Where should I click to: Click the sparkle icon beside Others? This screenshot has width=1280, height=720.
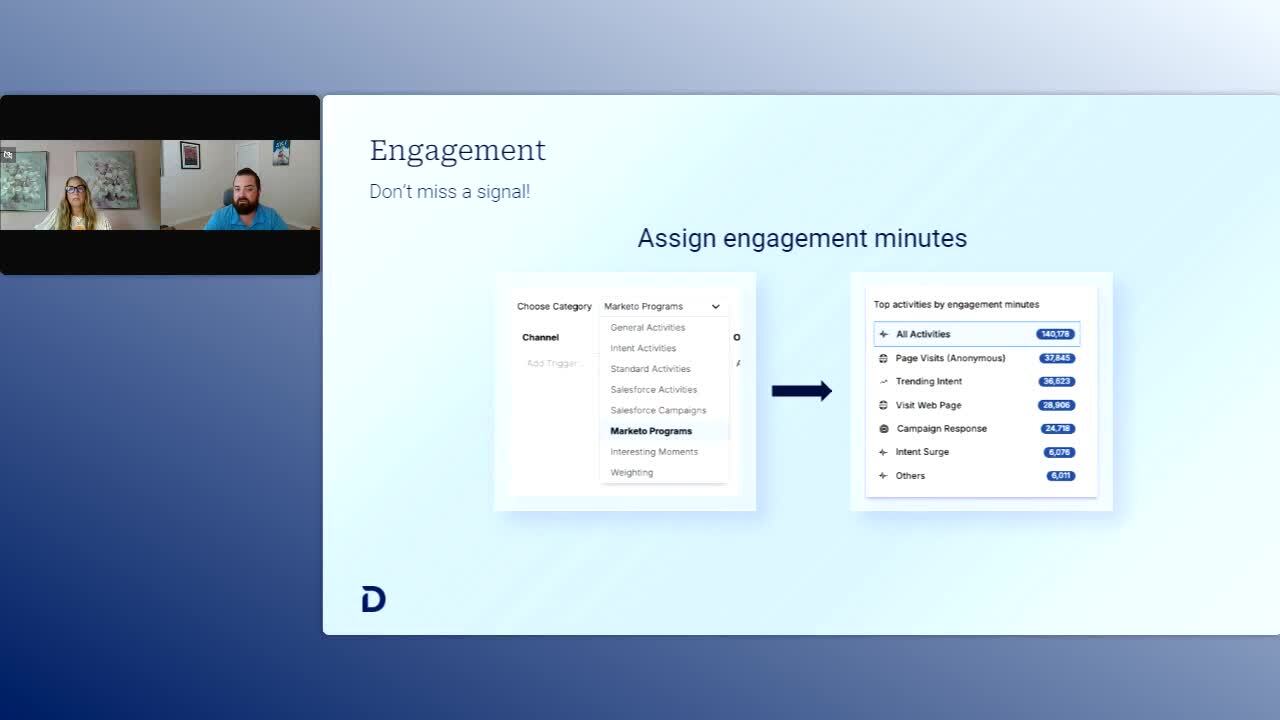(883, 476)
